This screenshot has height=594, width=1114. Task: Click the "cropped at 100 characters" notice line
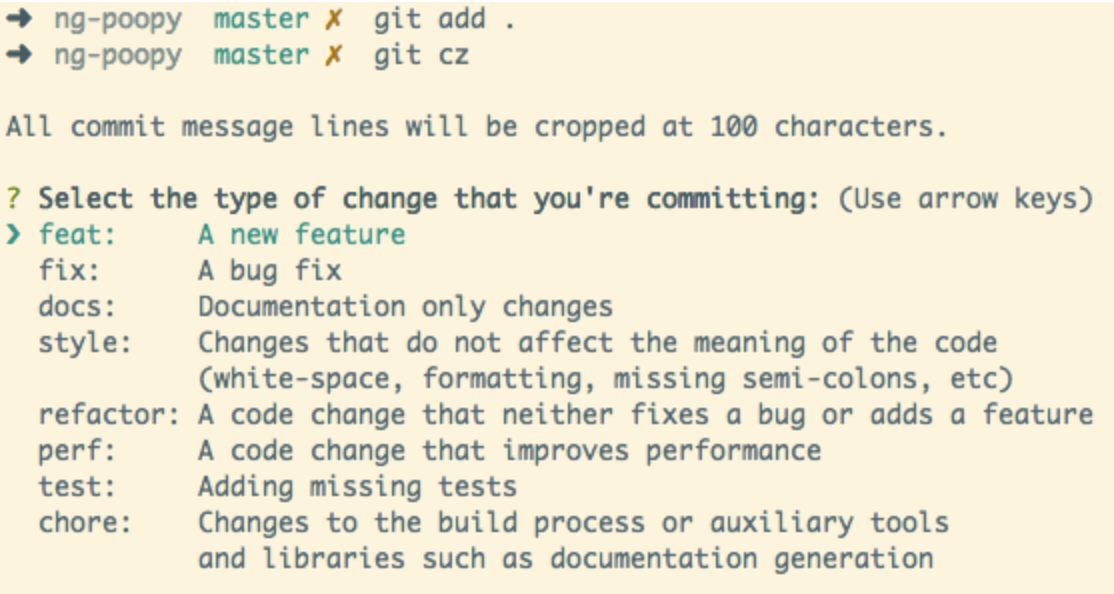point(476,128)
